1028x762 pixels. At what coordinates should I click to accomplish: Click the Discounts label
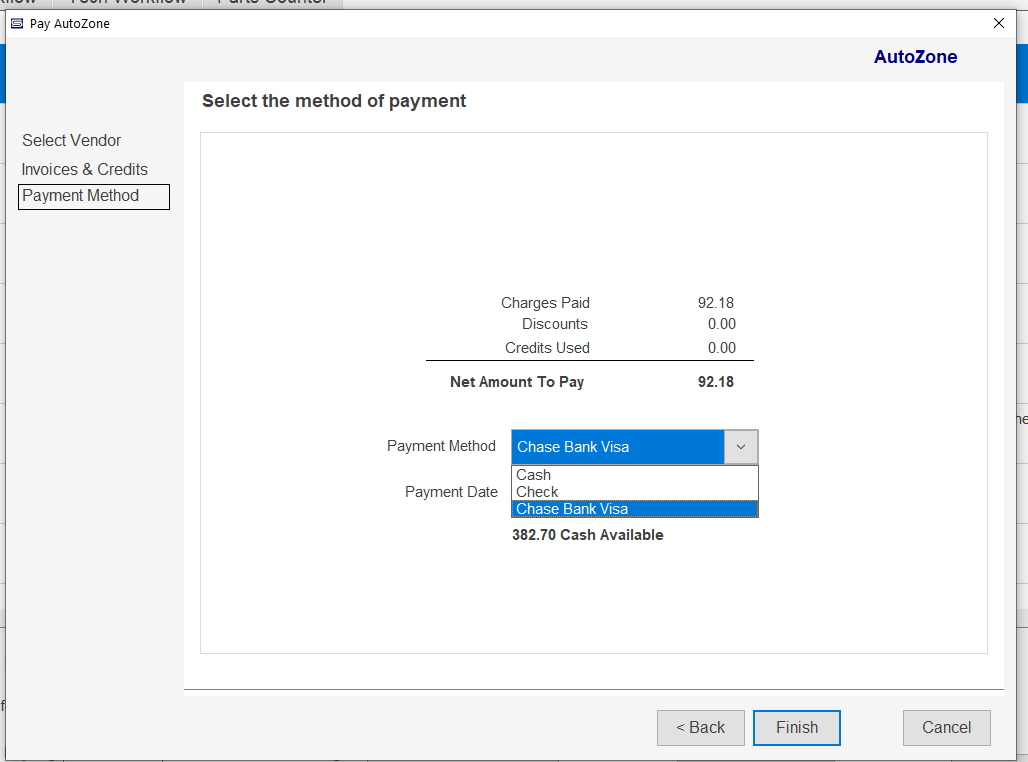pos(555,324)
